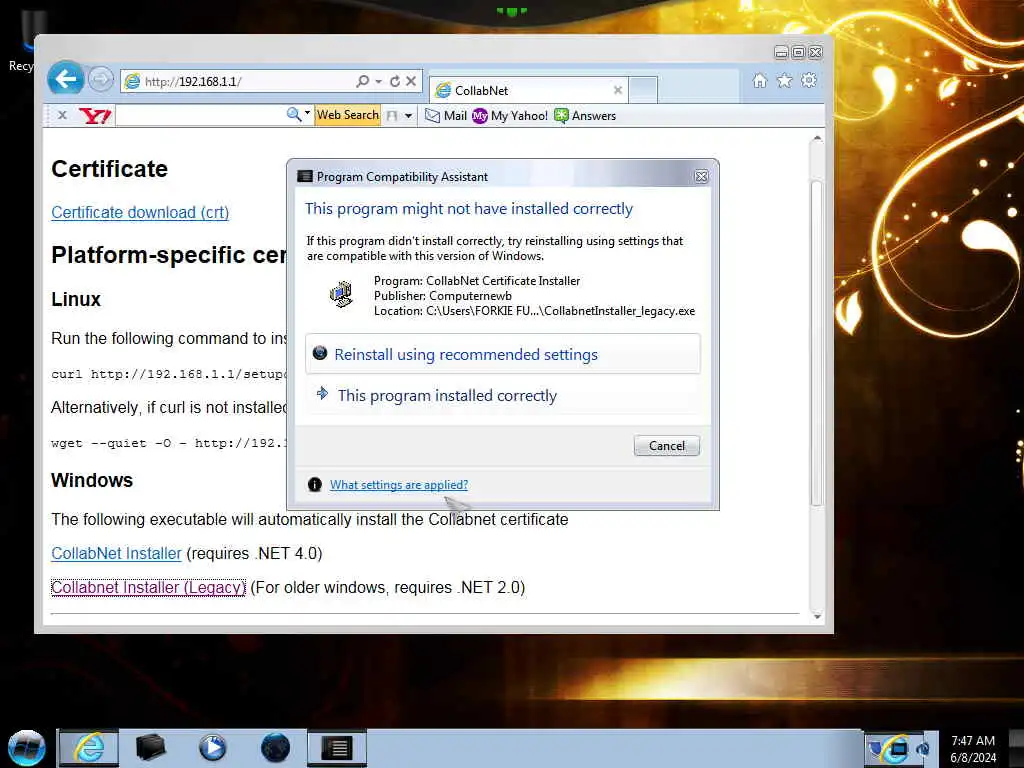The height and width of the screenshot is (768, 1024).
Task: Open Collabnet Installer (Legacy) link
Action: click(x=148, y=587)
